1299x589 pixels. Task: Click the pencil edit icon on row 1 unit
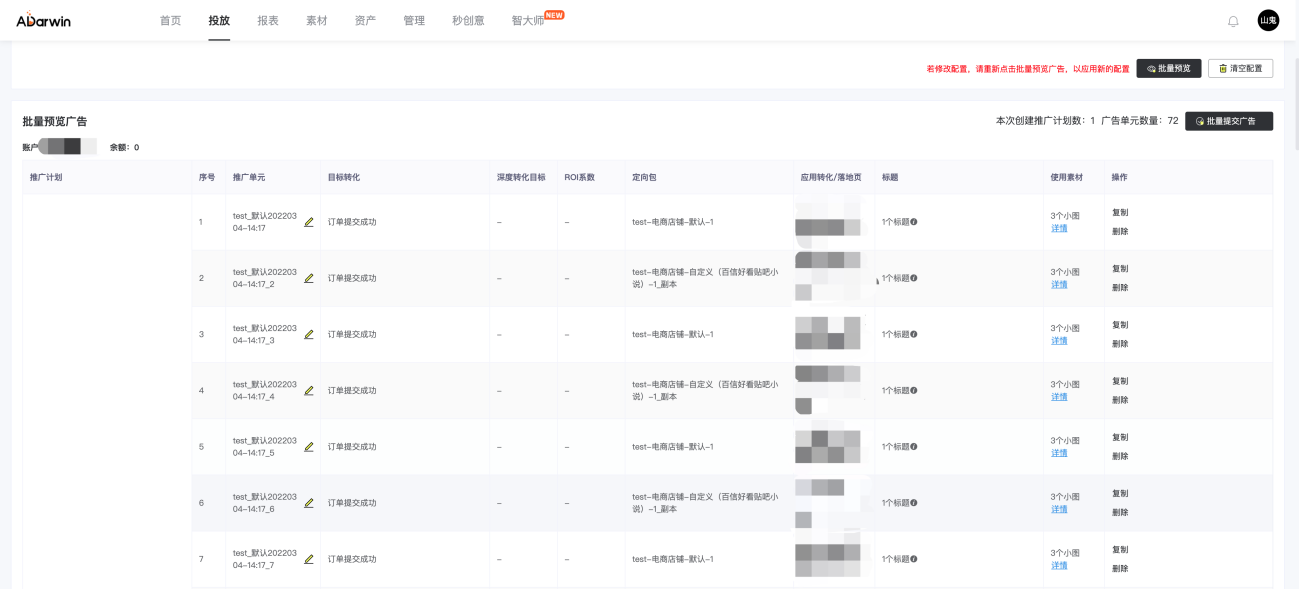point(309,223)
